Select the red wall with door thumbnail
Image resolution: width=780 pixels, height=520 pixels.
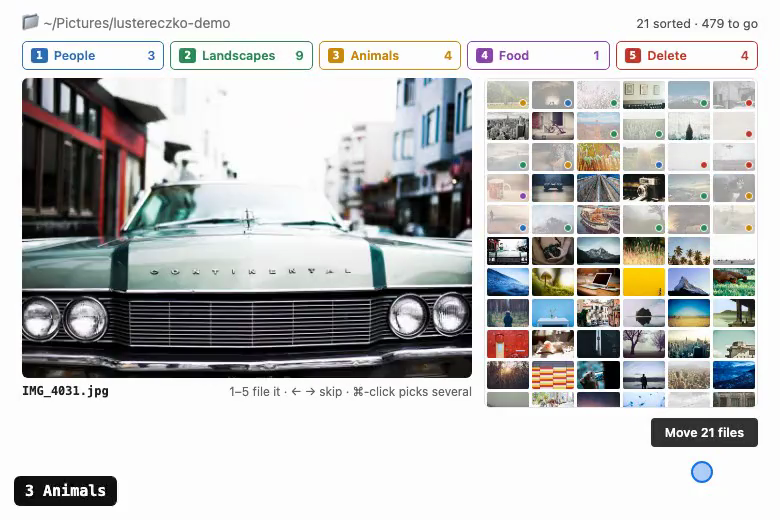[x=508, y=344]
